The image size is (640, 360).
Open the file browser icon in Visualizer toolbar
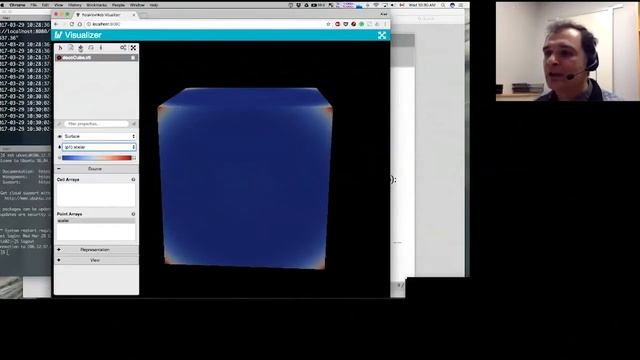point(71,48)
